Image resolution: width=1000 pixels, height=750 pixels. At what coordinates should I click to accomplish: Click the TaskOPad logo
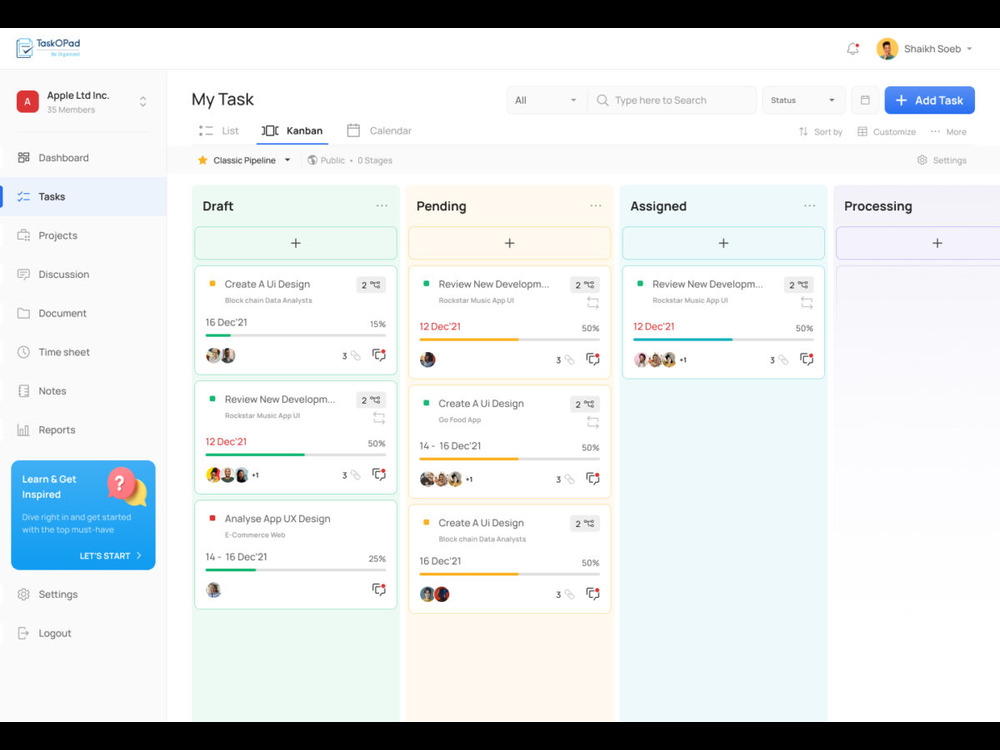tap(48, 48)
